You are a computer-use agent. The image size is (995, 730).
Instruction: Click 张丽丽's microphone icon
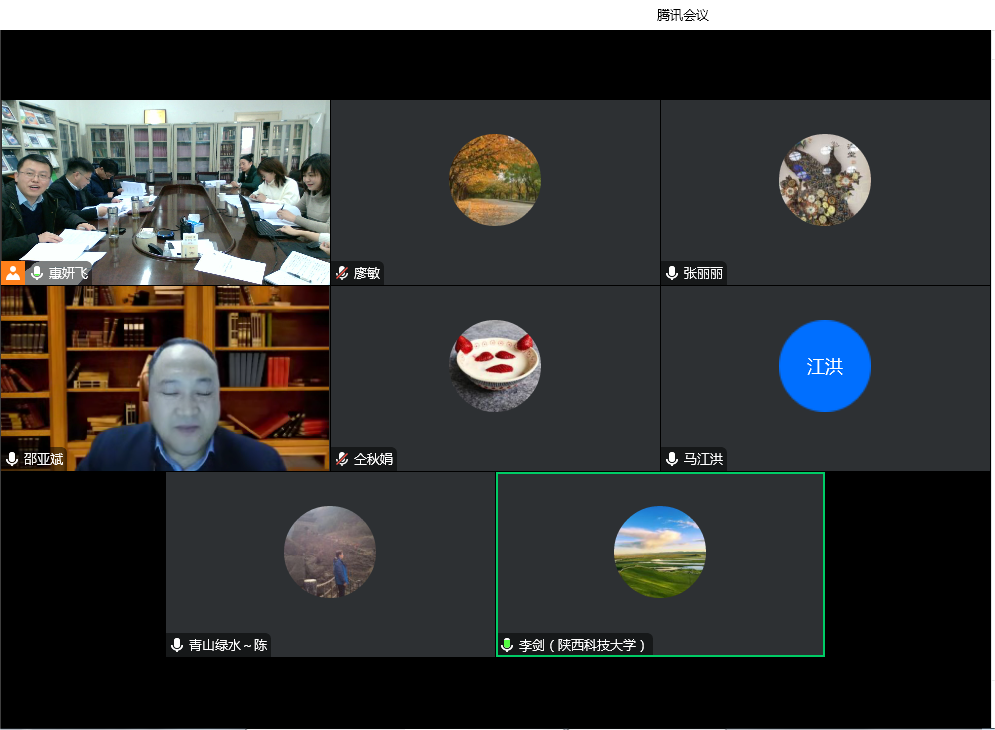(672, 273)
